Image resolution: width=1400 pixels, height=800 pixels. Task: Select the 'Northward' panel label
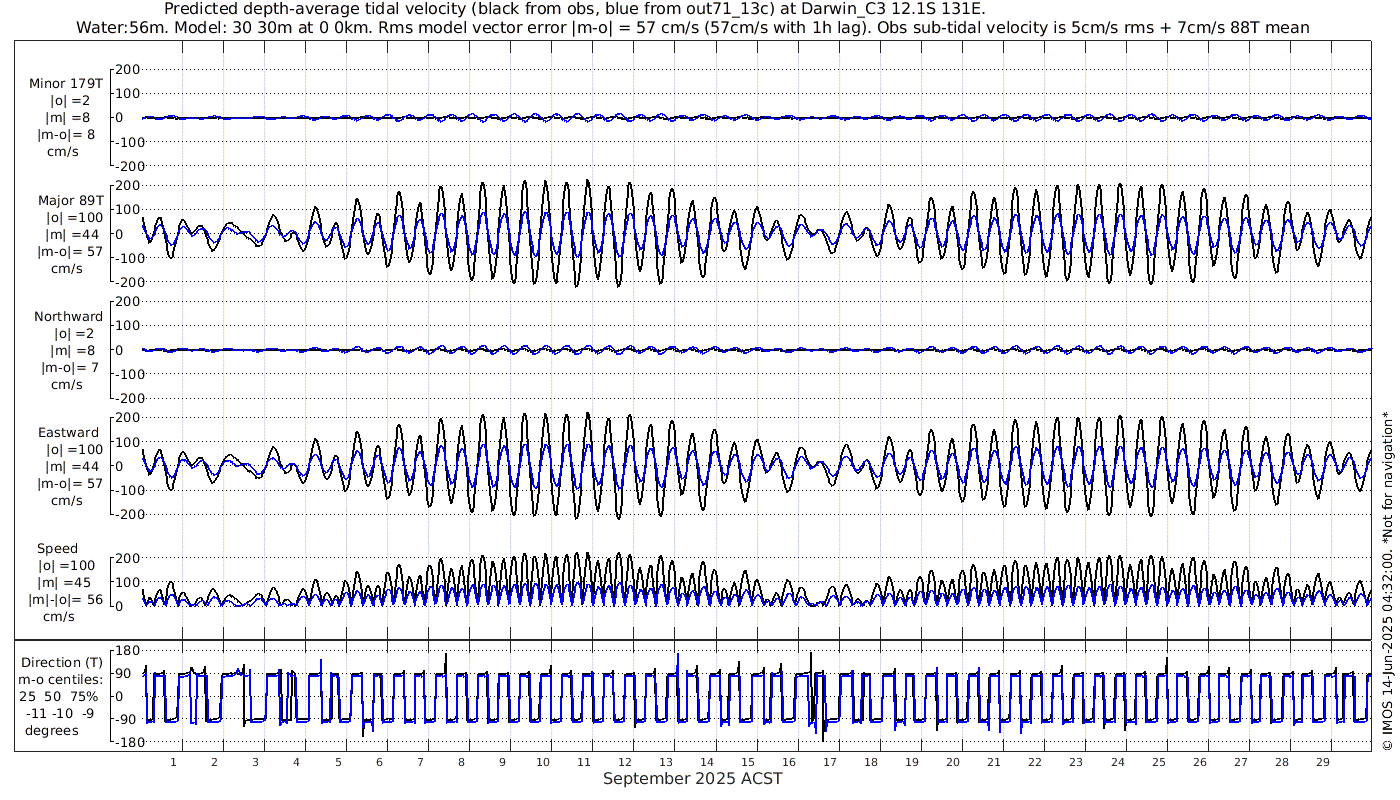point(68,316)
